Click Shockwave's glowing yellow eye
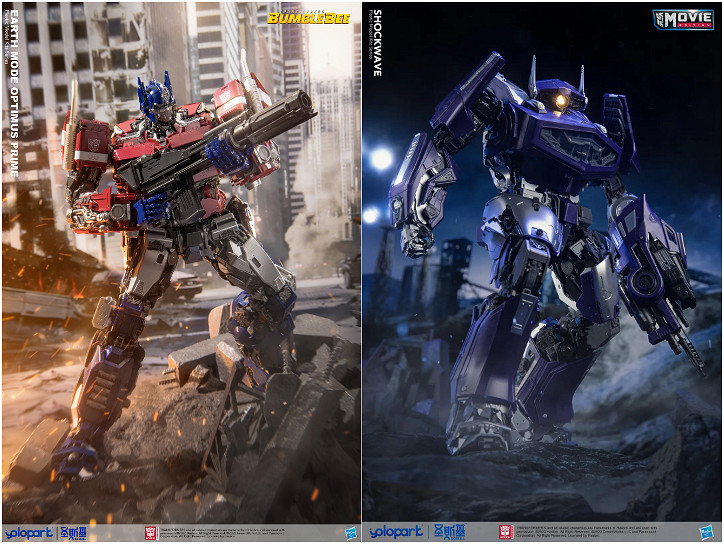Image resolution: width=724 pixels, height=544 pixels. pos(562,101)
